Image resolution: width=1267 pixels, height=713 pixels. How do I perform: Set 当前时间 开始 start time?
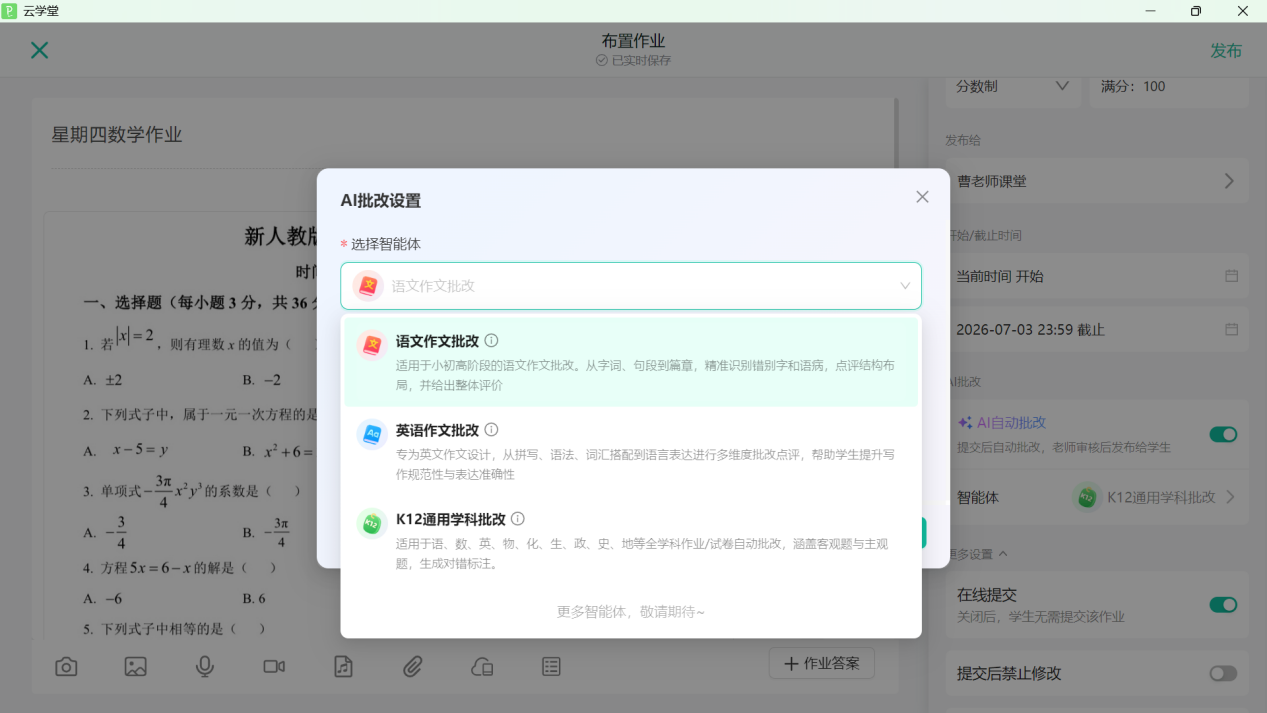pyautogui.click(x=1097, y=276)
